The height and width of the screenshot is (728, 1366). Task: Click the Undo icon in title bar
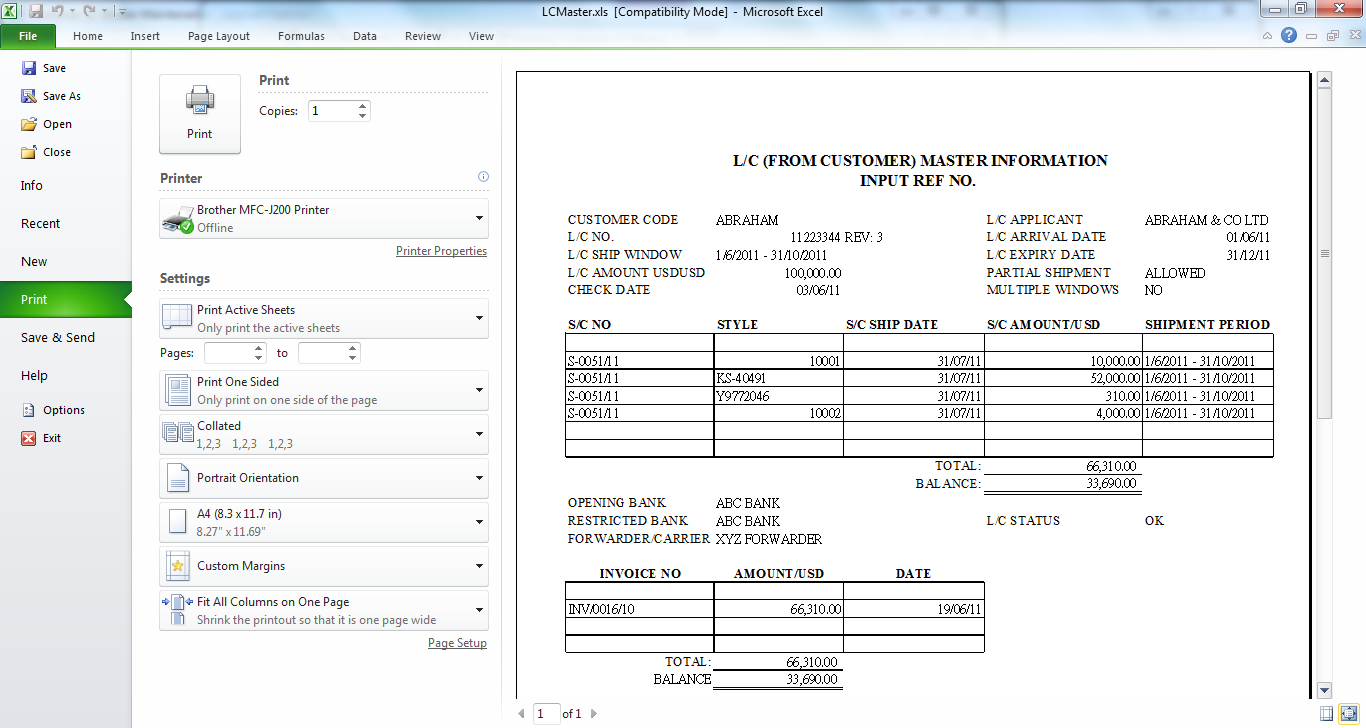click(58, 11)
